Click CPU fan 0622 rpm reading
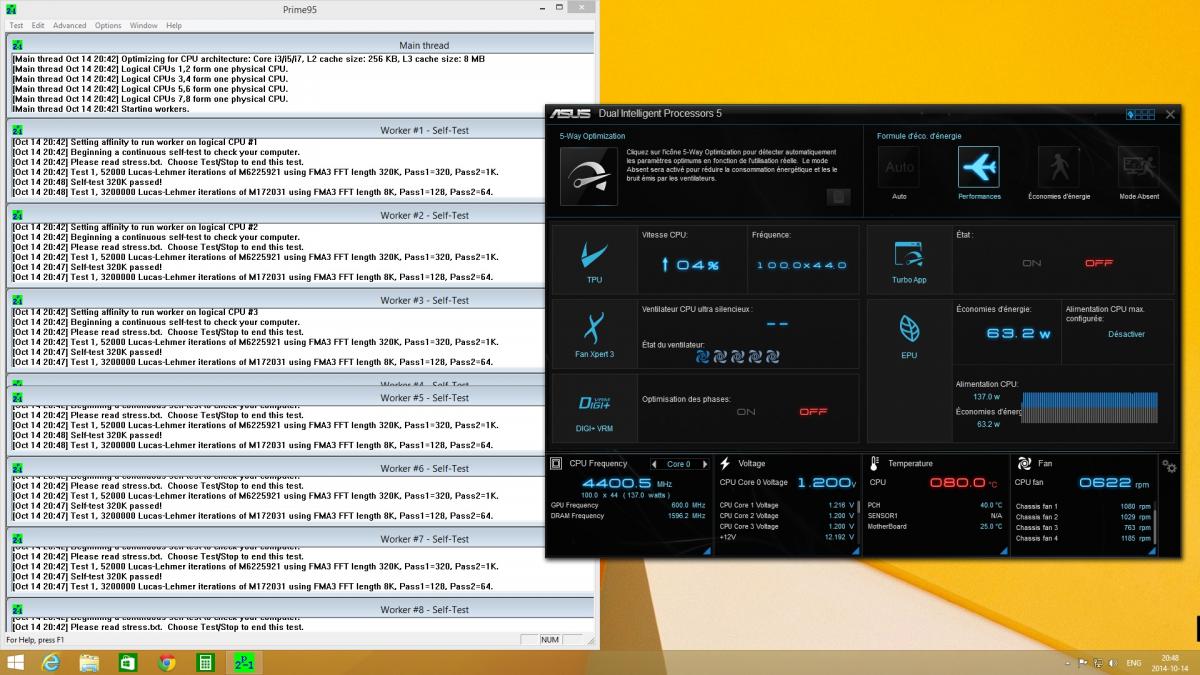Screen dimensions: 1200x675 coord(1105,482)
